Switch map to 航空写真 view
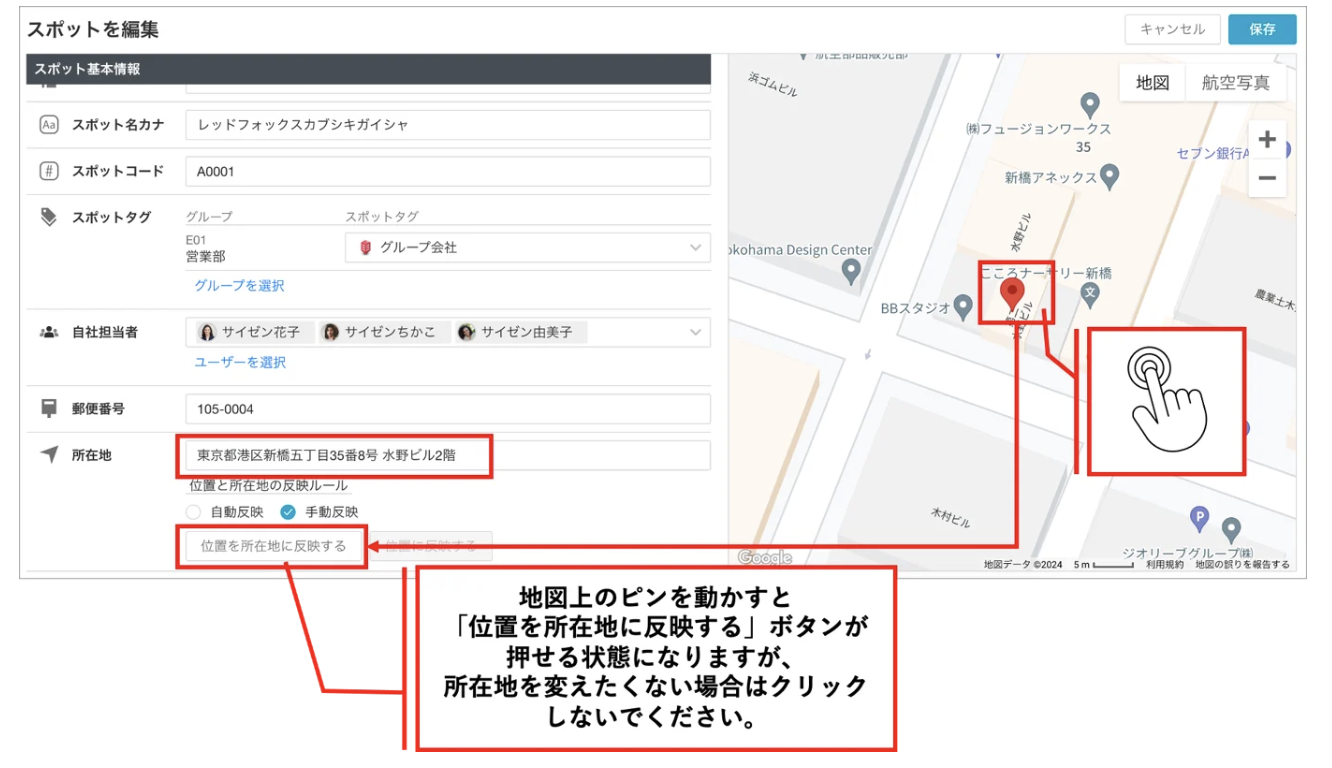Viewport: 1332px width, 768px height. point(1235,83)
